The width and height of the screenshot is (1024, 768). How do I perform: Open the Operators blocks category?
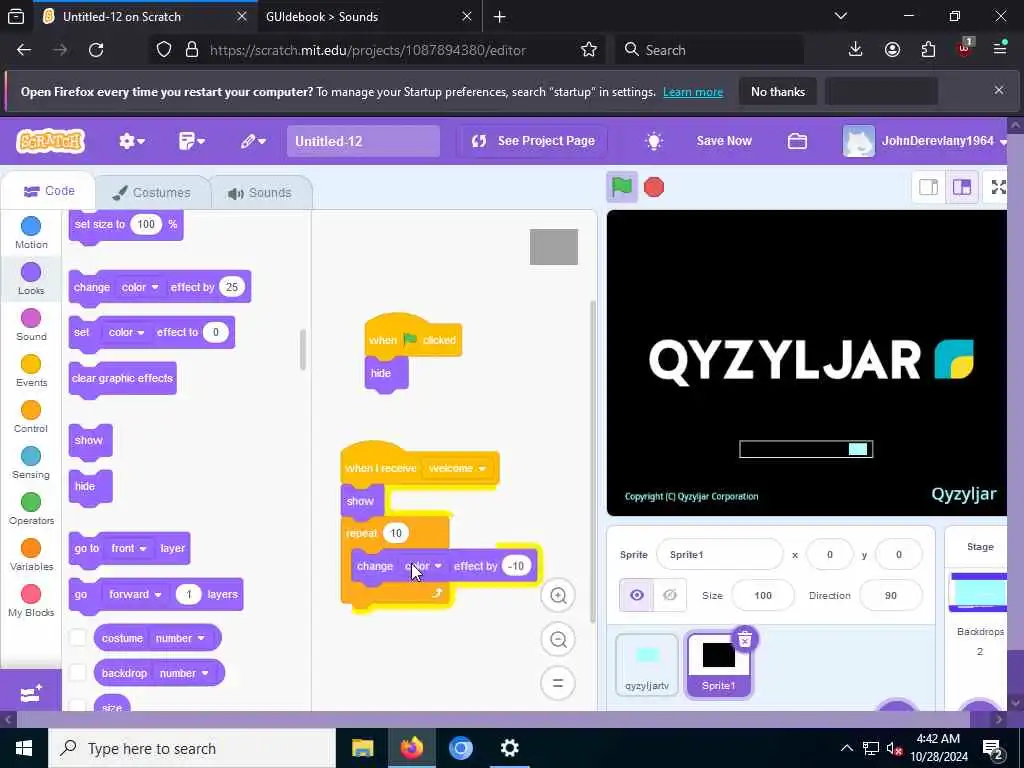31,509
